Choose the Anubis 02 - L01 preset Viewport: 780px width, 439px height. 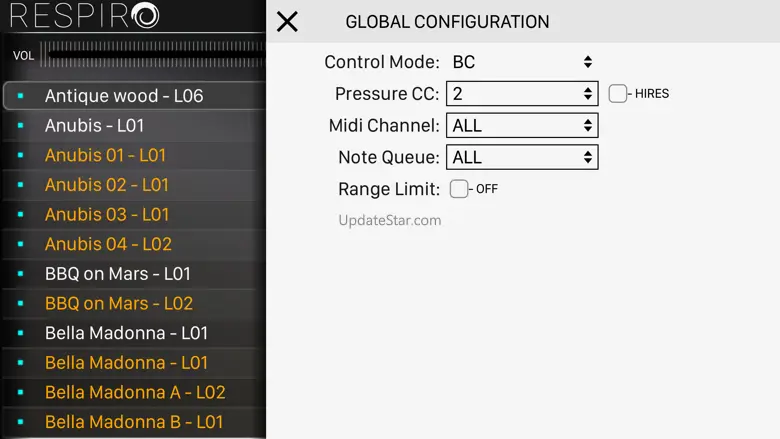[x=107, y=185]
